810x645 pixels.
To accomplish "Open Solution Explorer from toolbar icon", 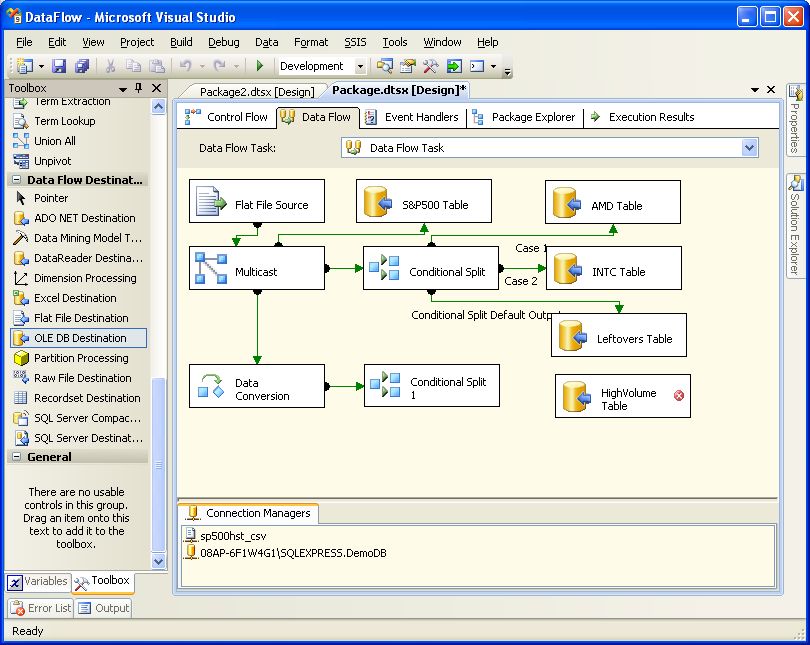I will point(384,66).
